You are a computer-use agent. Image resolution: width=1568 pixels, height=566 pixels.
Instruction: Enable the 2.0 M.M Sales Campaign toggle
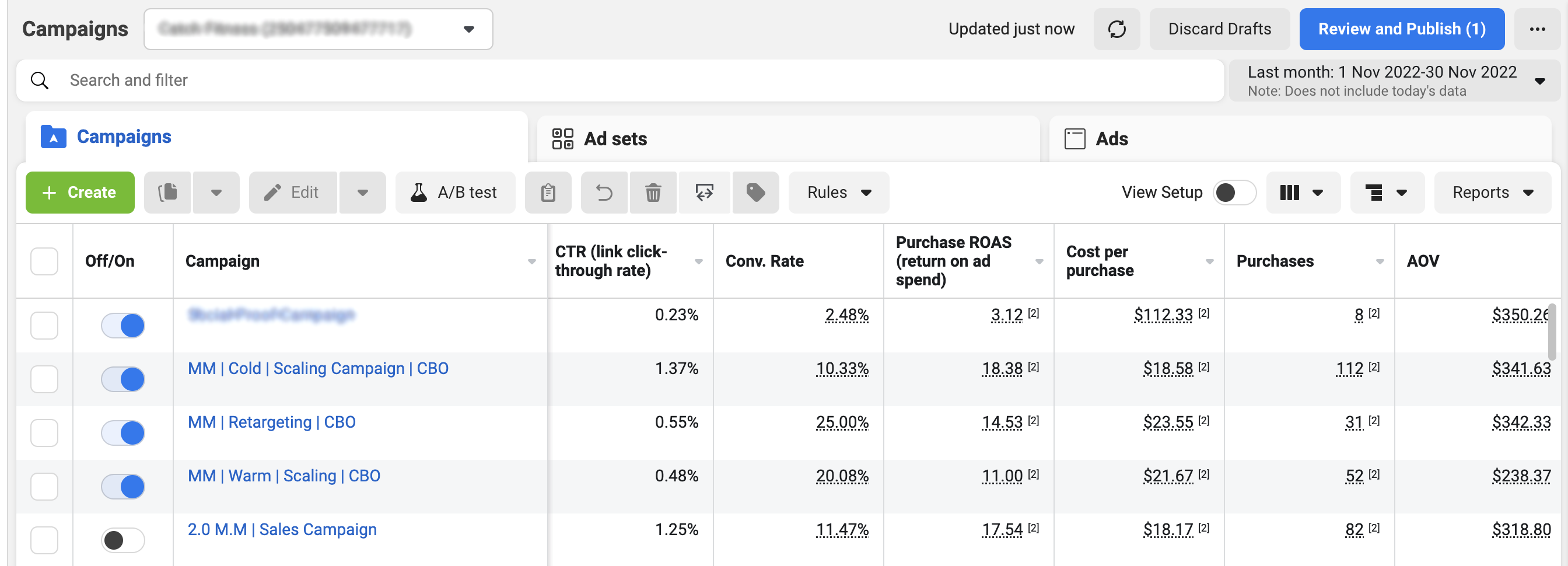[123, 540]
